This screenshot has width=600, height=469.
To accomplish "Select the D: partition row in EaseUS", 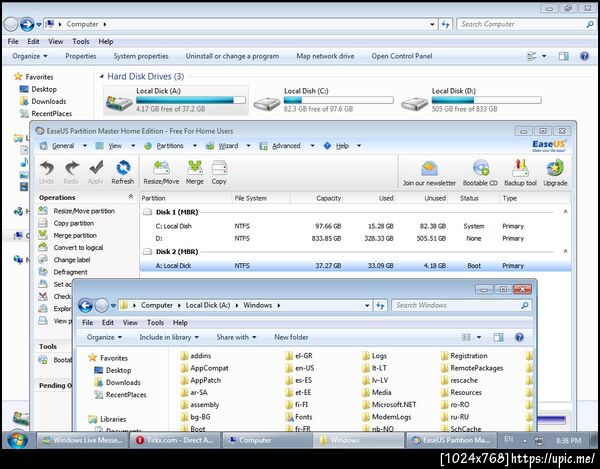I will [355, 238].
